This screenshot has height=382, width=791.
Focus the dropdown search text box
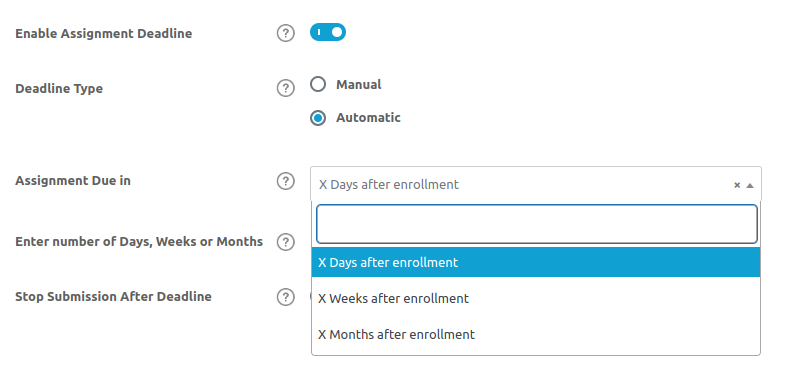[x=537, y=224]
